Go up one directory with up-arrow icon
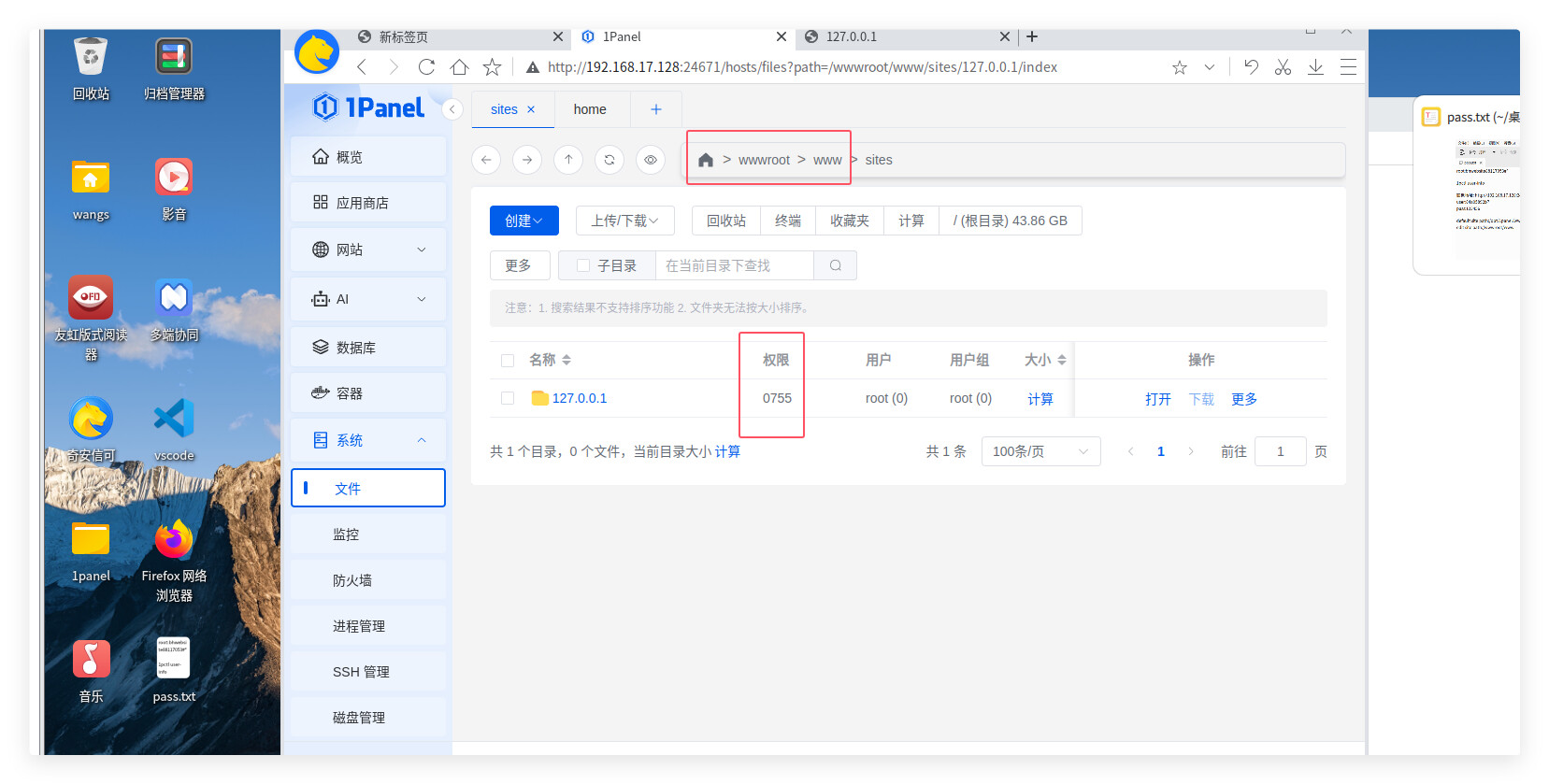Image resolution: width=1549 pixels, height=784 pixels. (568, 160)
